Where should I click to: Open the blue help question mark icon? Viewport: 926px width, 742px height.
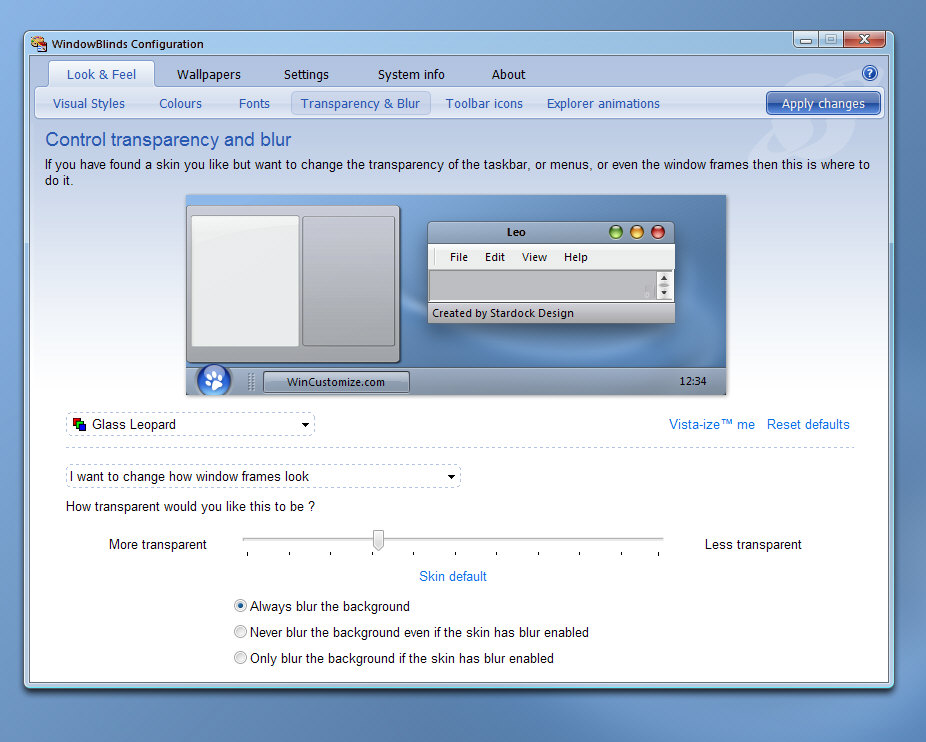[869, 73]
